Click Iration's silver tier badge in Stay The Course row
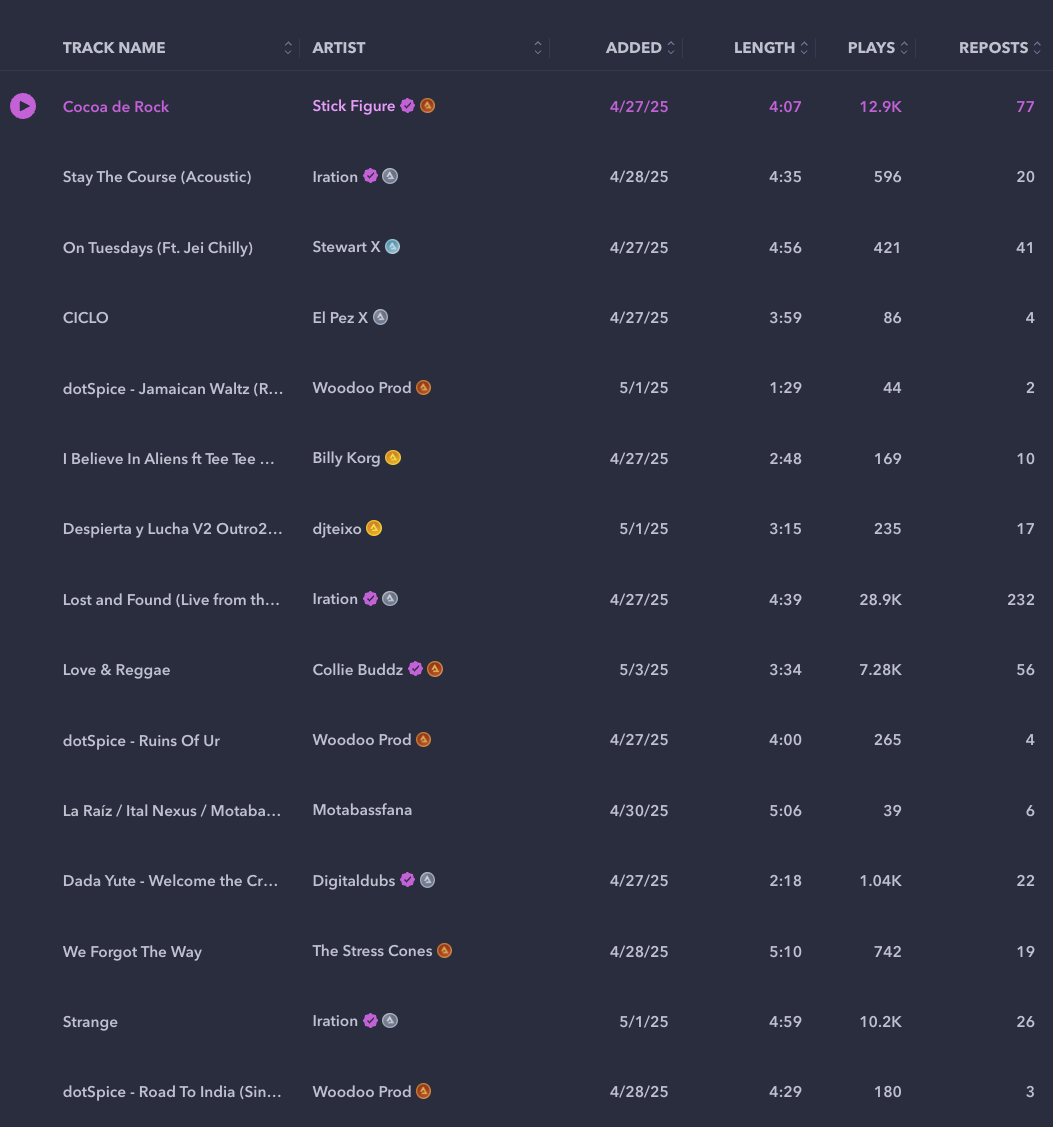This screenshot has width=1053, height=1127. [390, 176]
